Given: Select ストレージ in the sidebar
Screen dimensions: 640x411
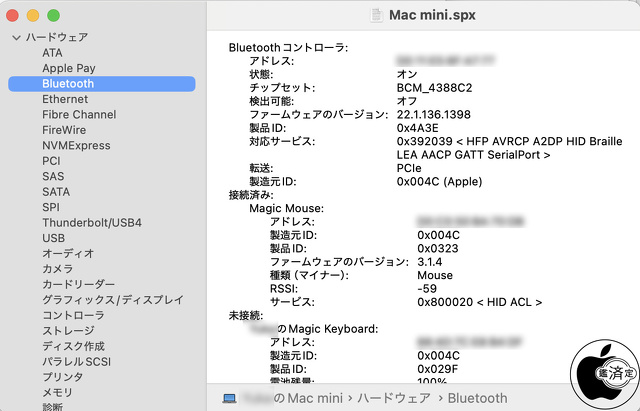Looking at the screenshot, I should coord(68,331).
